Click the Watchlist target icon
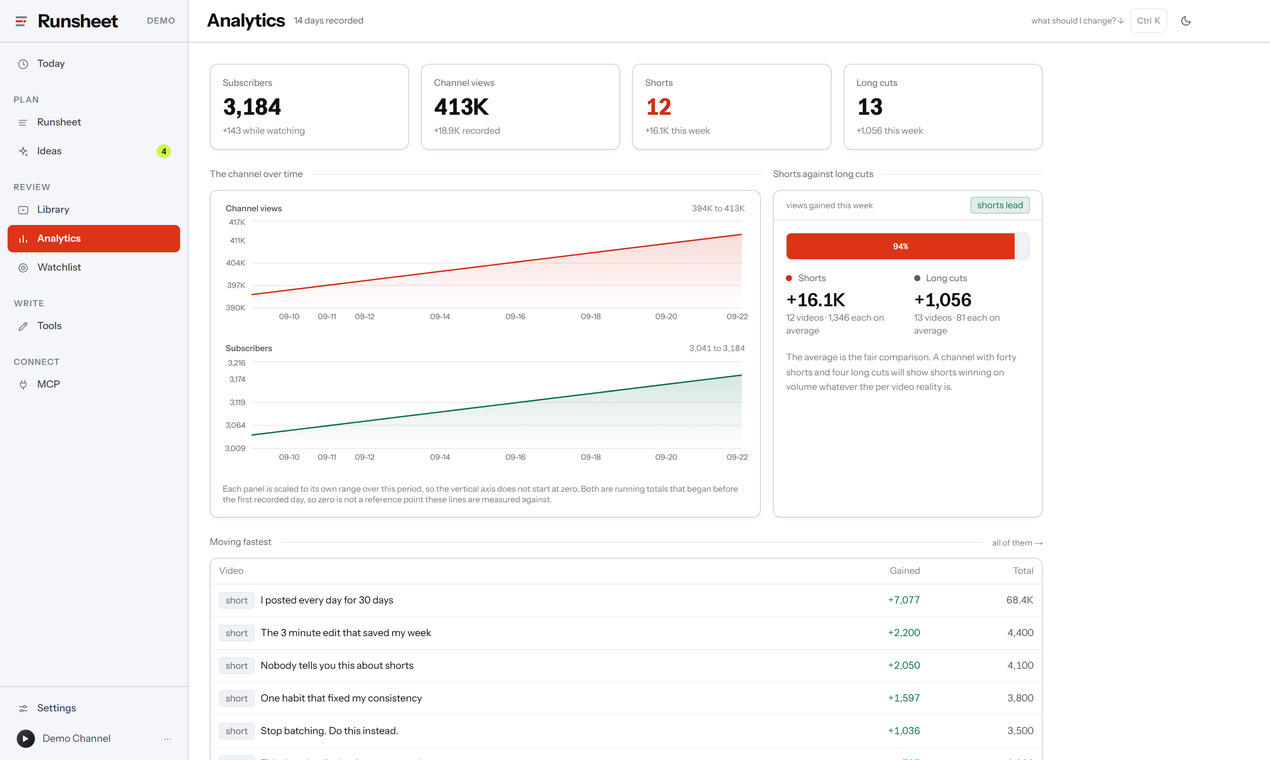1270x760 pixels. coord(23,268)
